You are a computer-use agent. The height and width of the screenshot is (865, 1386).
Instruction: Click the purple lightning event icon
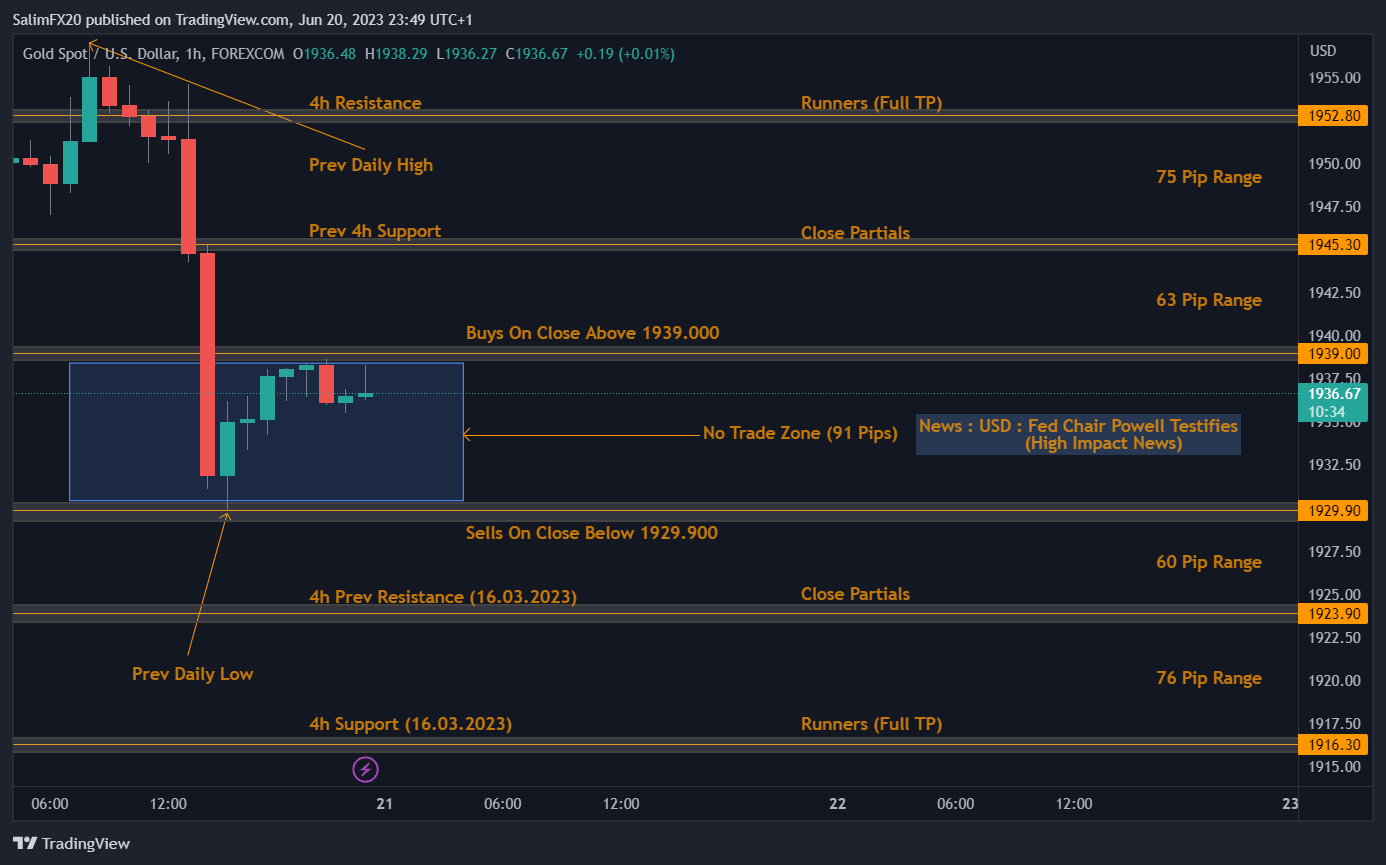366,769
